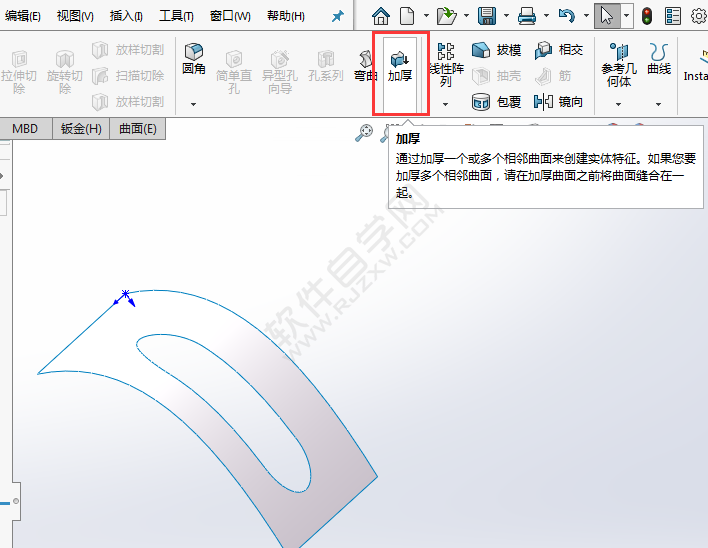Open the 工具(T) menu
Image resolution: width=708 pixels, height=548 pixels.
click(176, 16)
